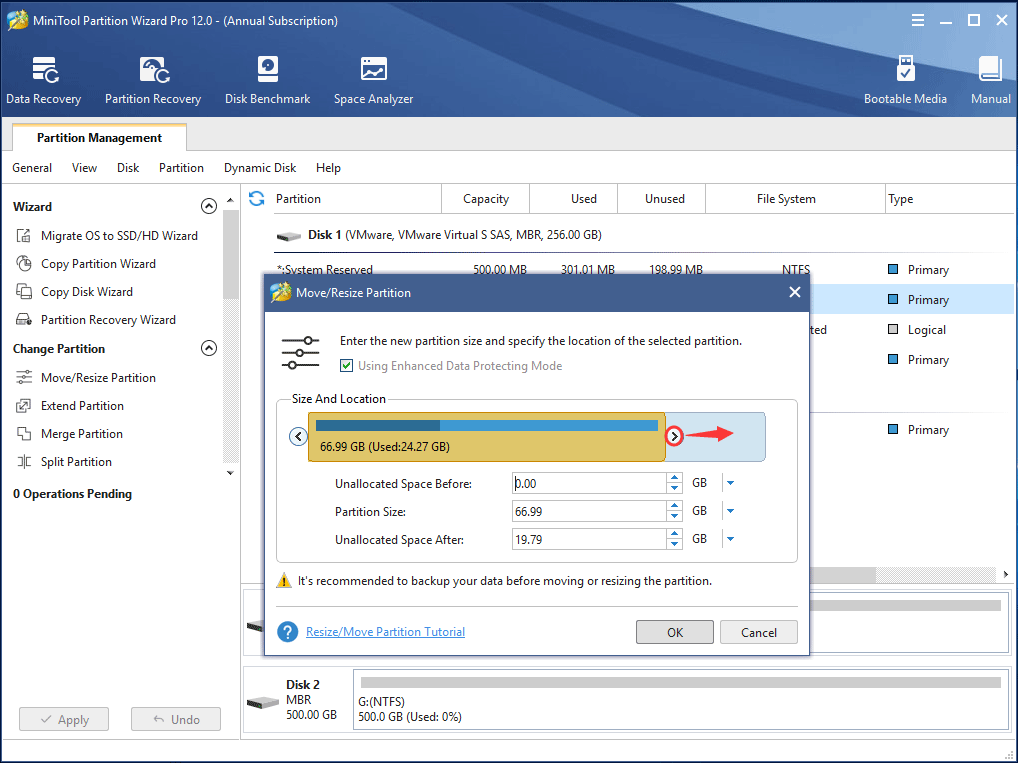This screenshot has width=1018, height=763.
Task: Collapse the Change Partition section
Action: point(209,348)
